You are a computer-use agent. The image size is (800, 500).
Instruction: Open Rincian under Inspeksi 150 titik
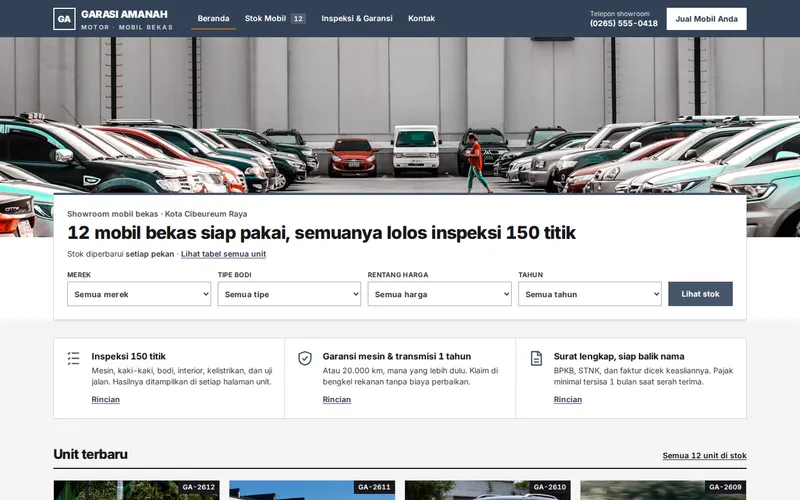point(106,399)
